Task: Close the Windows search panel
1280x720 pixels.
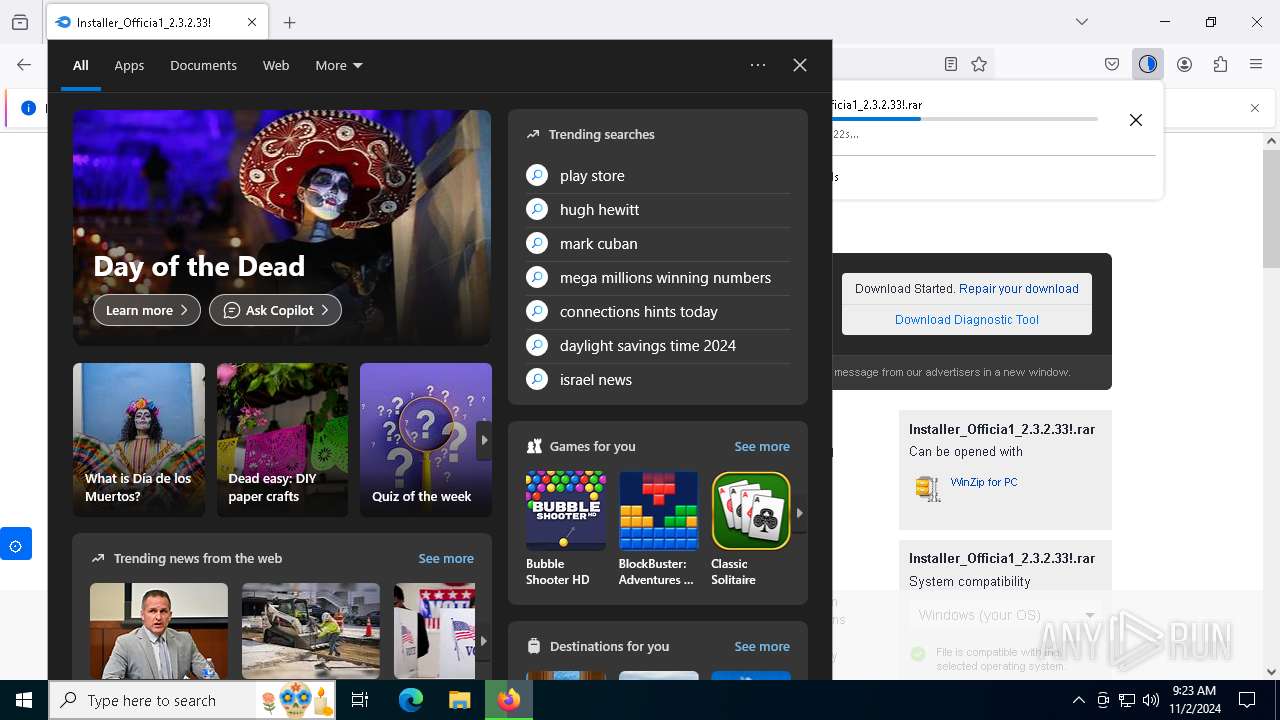Action: coord(800,65)
